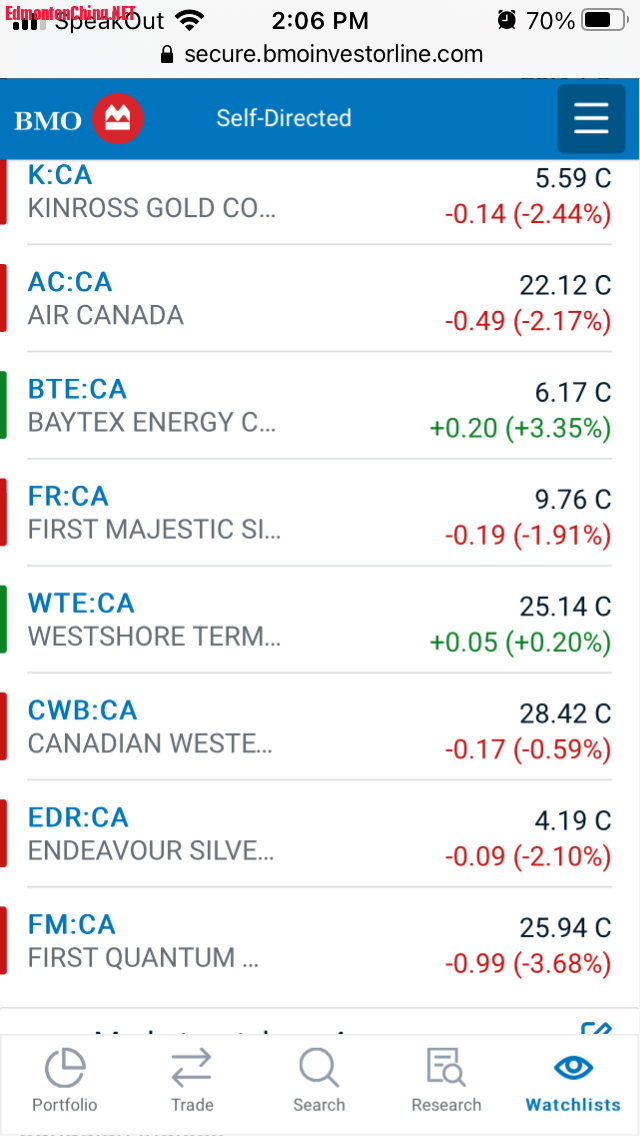Open the CWB:CA Canadian Western ticker
640x1136 pixels.
[x=82, y=710]
